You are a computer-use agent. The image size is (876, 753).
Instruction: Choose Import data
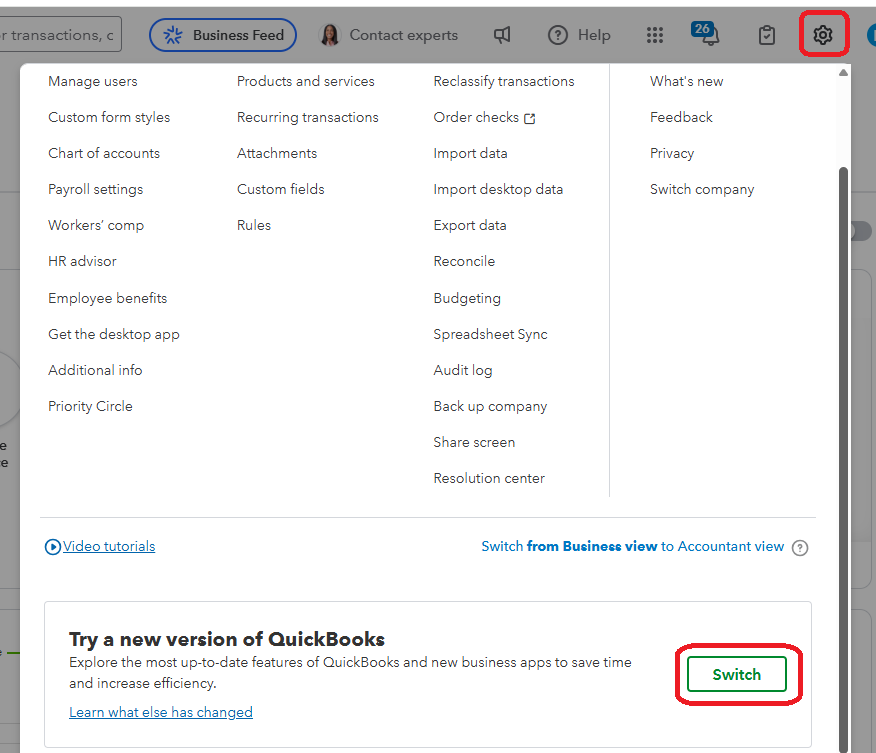point(470,153)
